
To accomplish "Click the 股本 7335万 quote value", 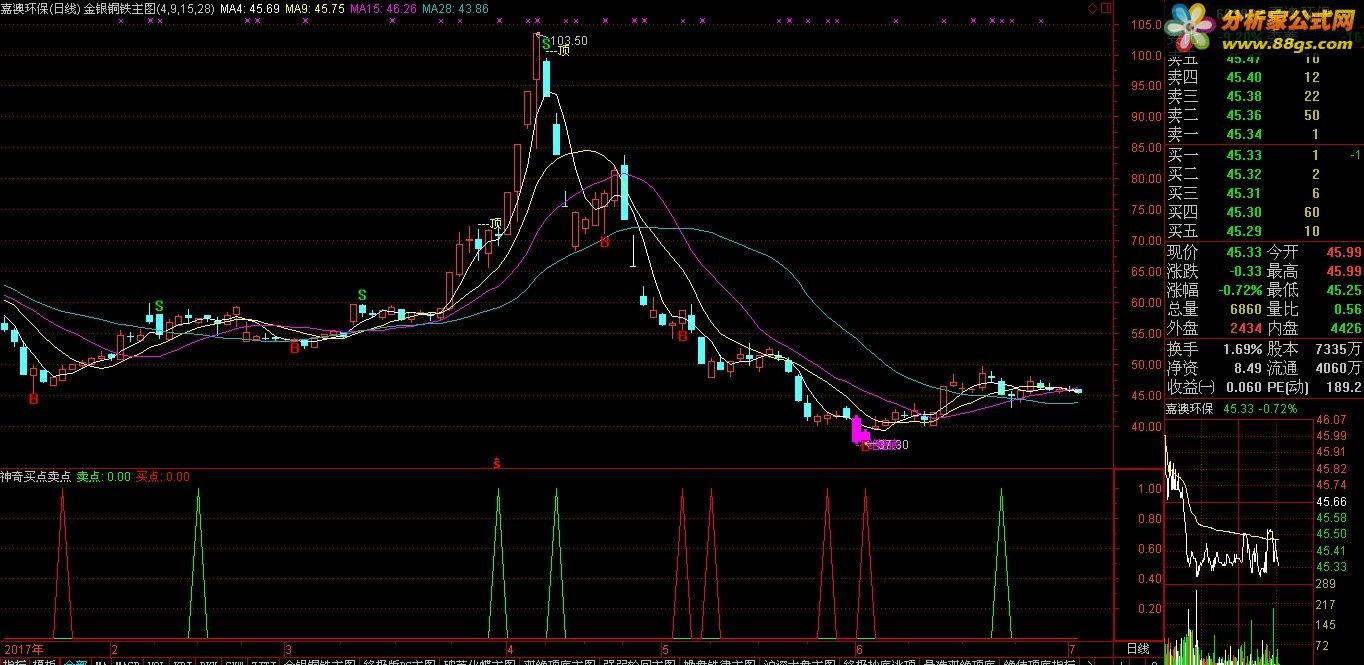I will pos(1341,349).
